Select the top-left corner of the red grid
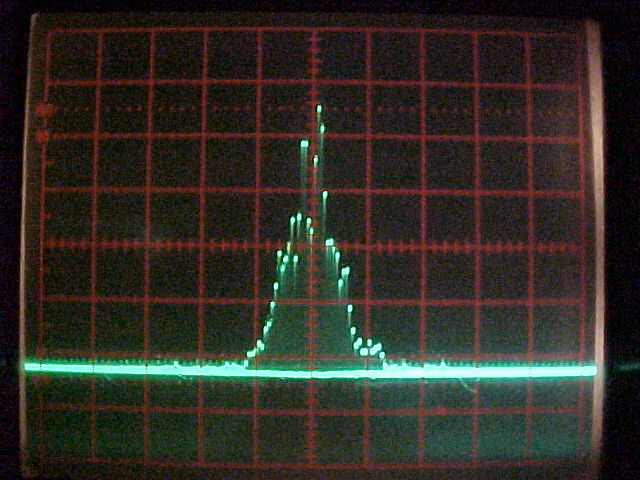 pyautogui.click(x=48, y=31)
